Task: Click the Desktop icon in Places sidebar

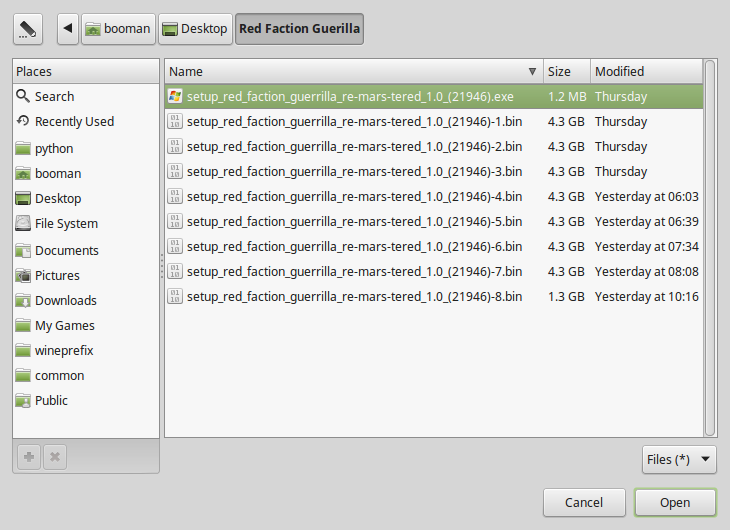Action: click(23, 198)
